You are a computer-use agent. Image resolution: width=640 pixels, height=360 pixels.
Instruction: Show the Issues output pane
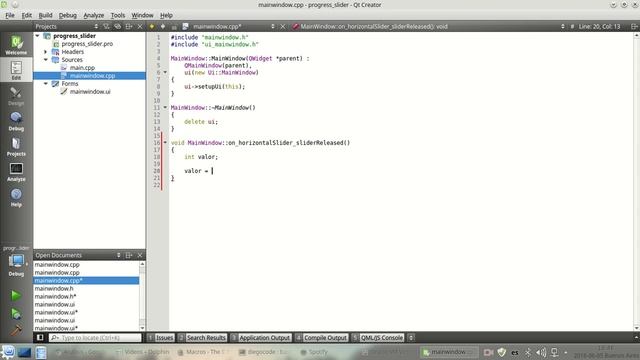coord(161,338)
